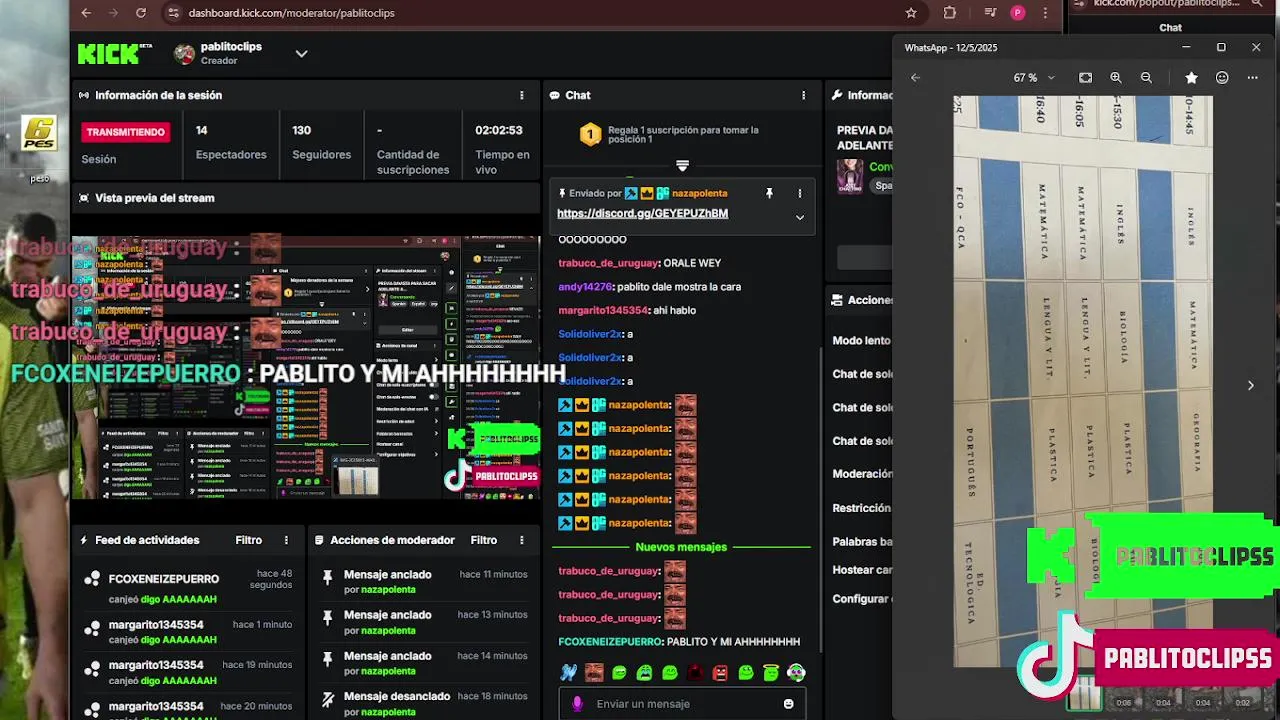The image size is (1280, 720).
Task: View site information icon in address bar
Action: [173, 13]
